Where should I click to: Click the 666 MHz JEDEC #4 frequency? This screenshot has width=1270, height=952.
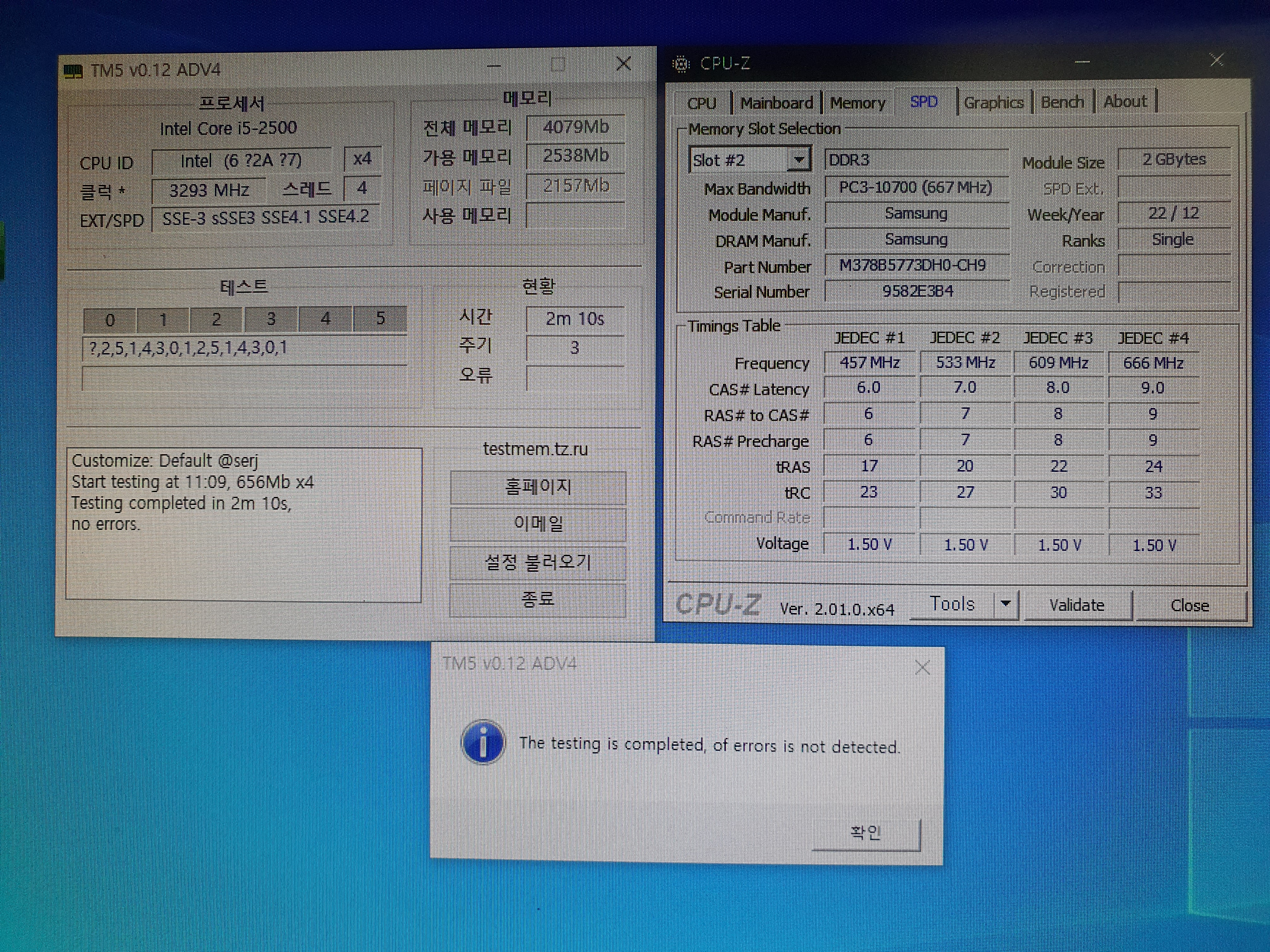click(1153, 363)
